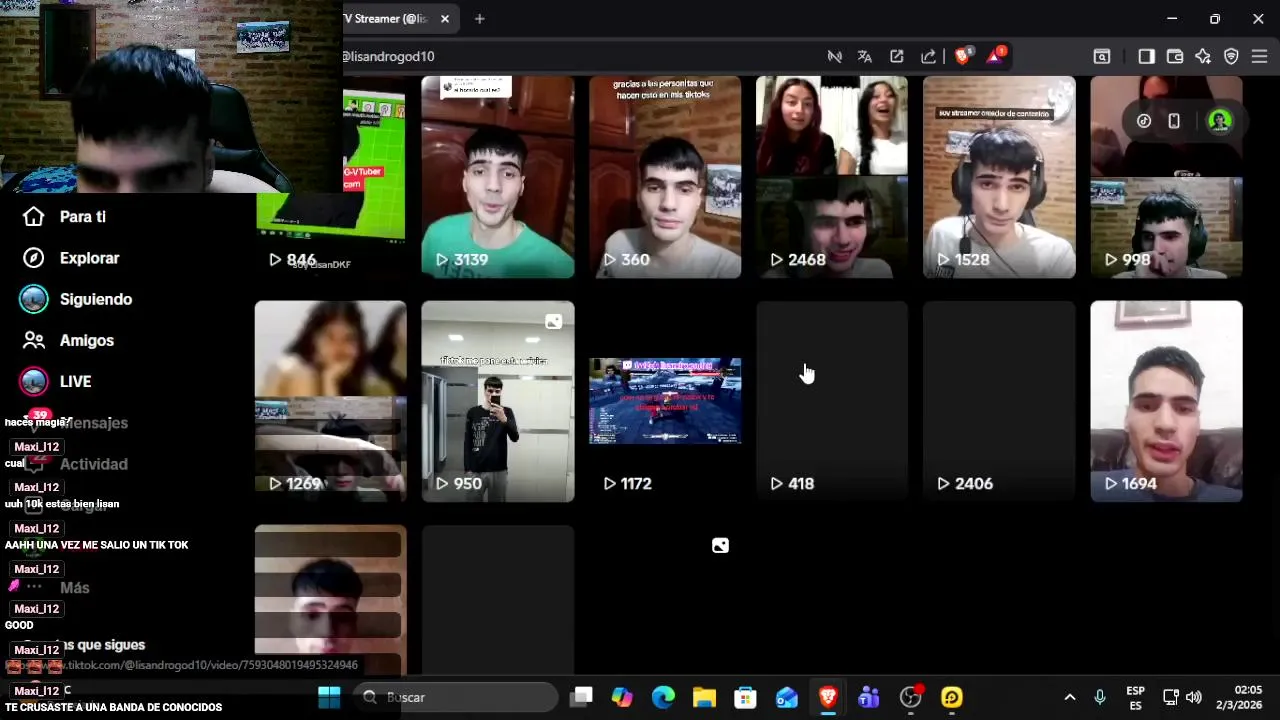Open the blank video with 418 views

click(x=832, y=401)
